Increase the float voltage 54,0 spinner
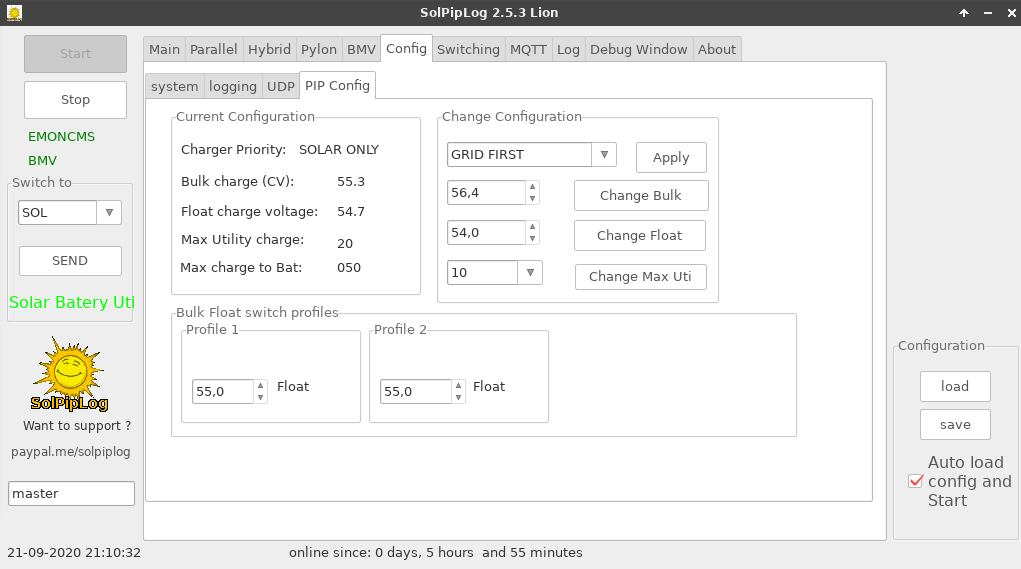 (x=533, y=227)
